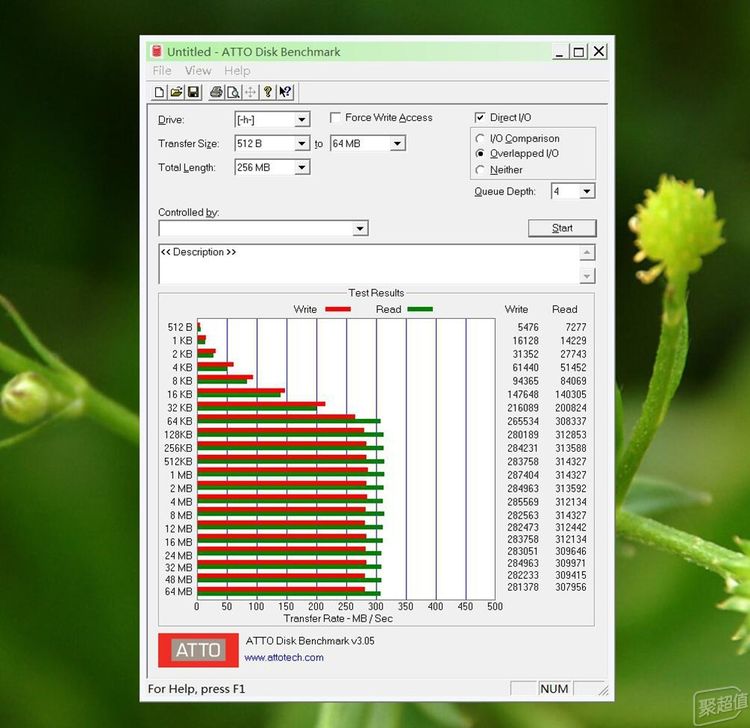This screenshot has height=728, width=750.
Task: Click the Save floppy disk icon
Action: 193,92
